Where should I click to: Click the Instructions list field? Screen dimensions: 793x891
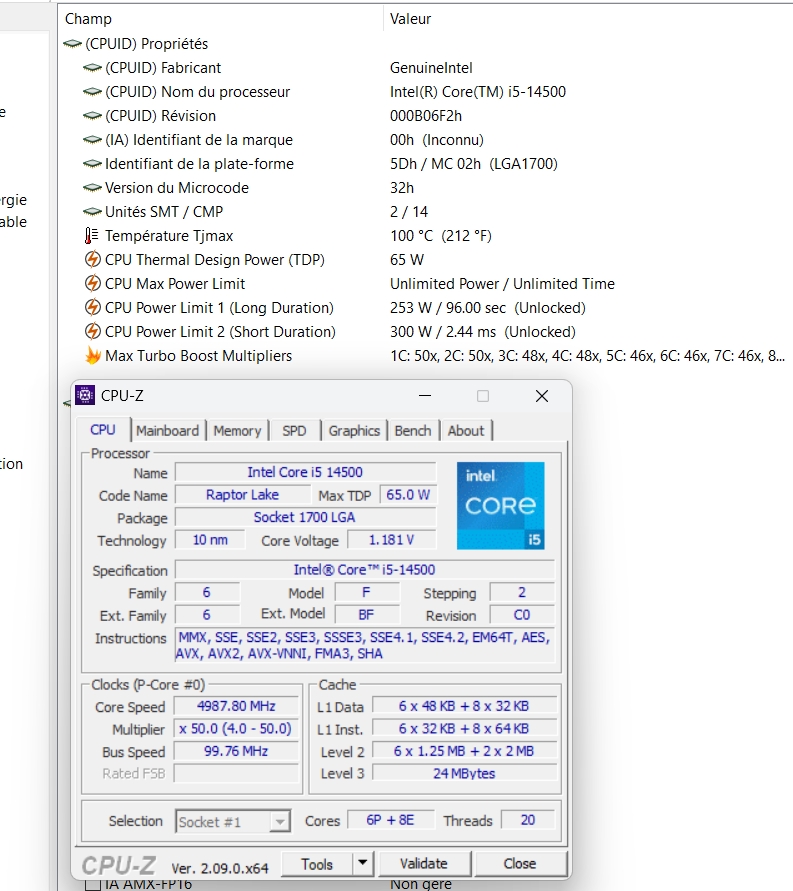tap(364, 646)
